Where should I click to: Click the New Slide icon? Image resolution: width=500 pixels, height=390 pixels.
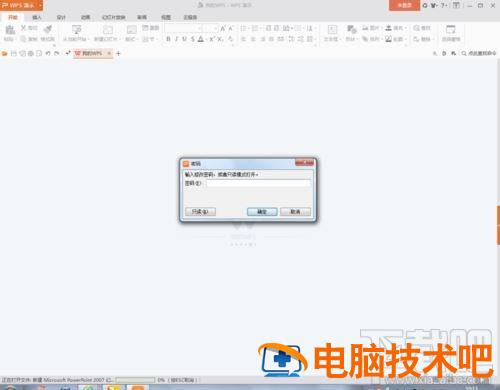[x=107, y=30]
